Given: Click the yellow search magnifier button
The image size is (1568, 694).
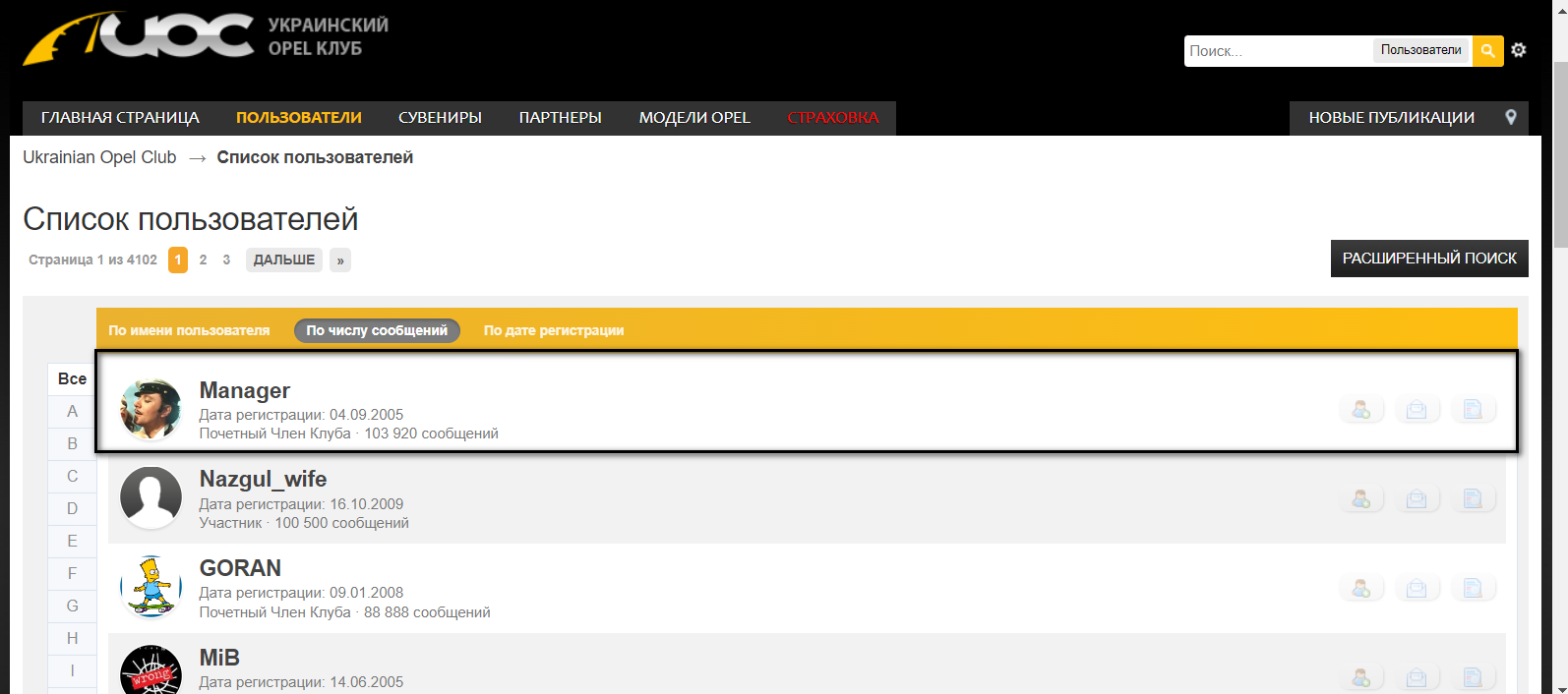Looking at the screenshot, I should [x=1487, y=50].
